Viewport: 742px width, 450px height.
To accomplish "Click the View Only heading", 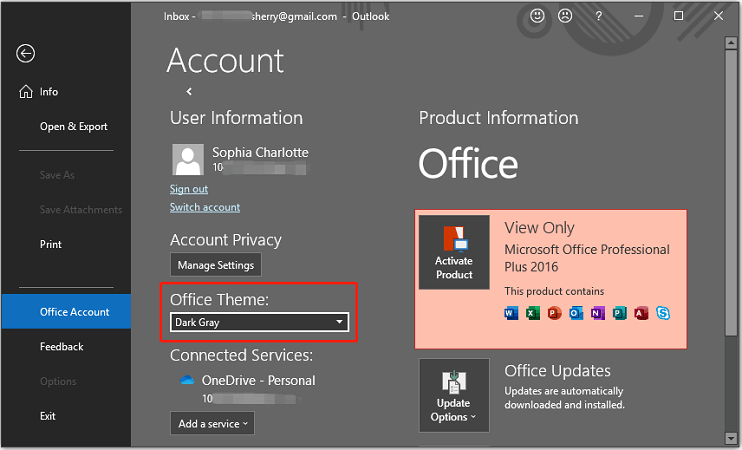I will click(x=539, y=228).
